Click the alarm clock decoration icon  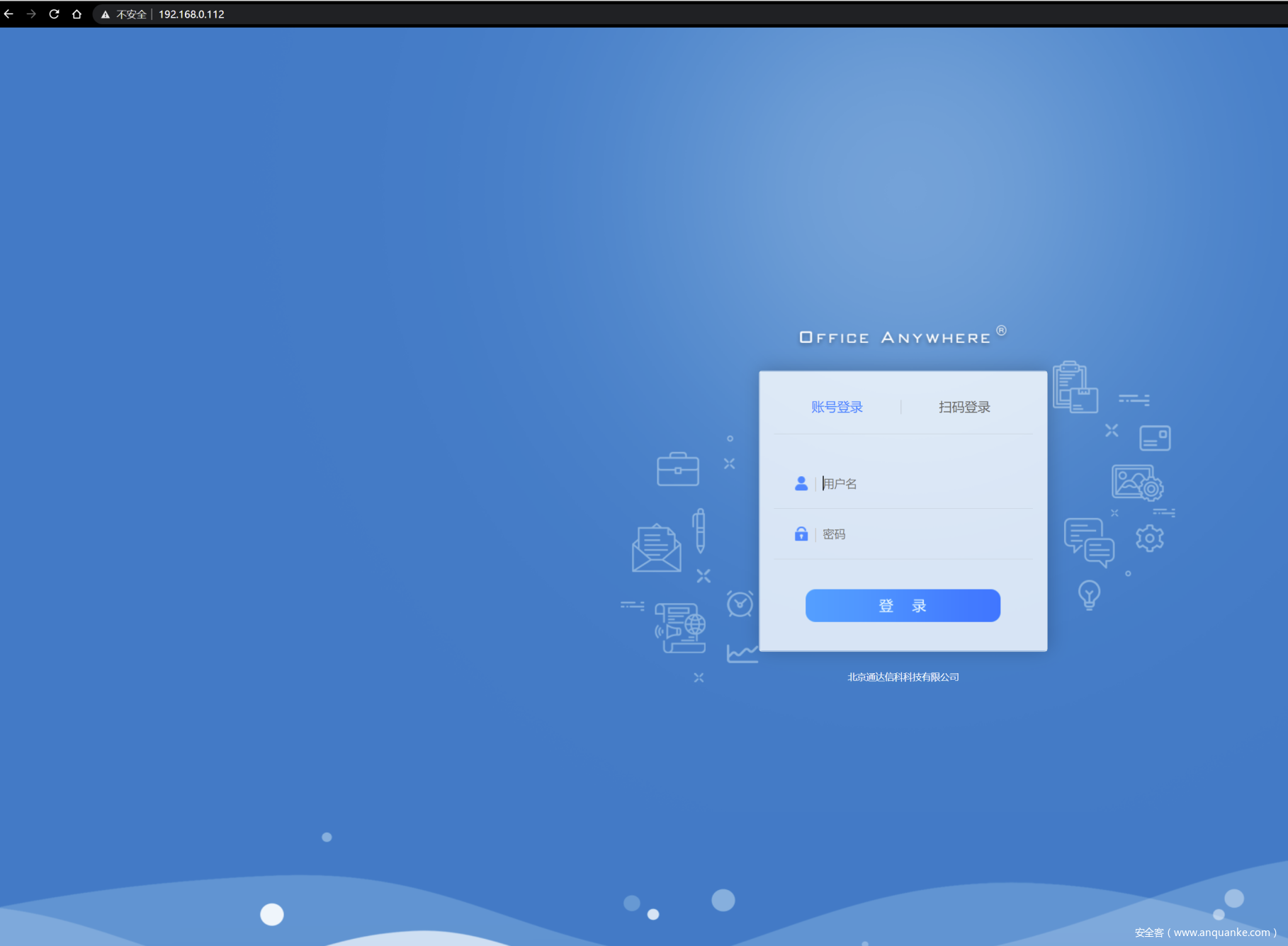[x=740, y=604]
